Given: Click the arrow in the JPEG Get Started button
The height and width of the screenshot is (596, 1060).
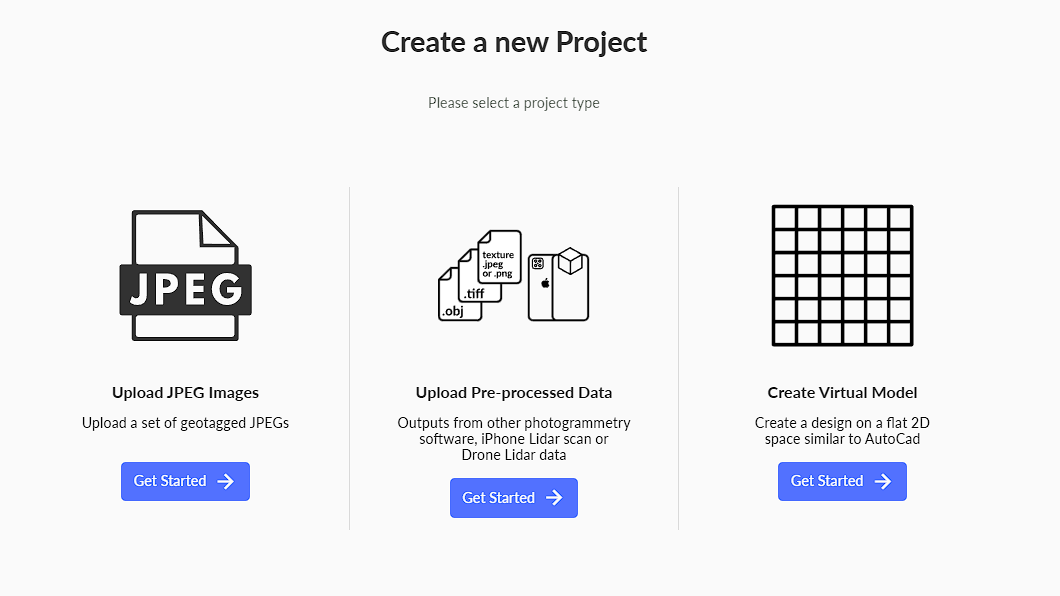Looking at the screenshot, I should (x=226, y=481).
